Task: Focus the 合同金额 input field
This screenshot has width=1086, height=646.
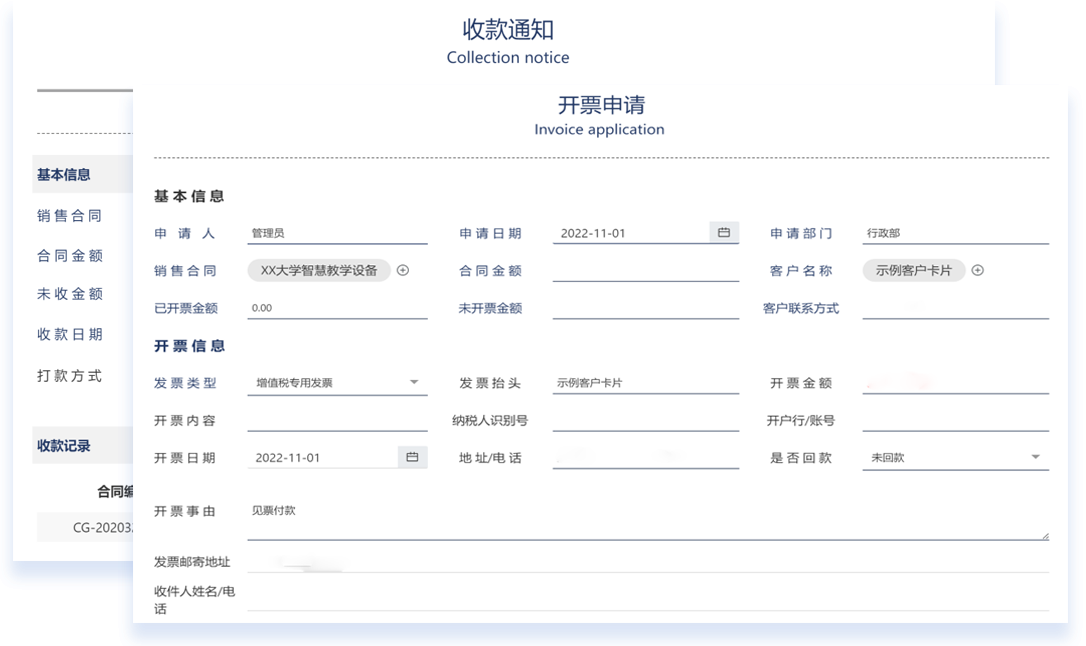Action: point(645,271)
